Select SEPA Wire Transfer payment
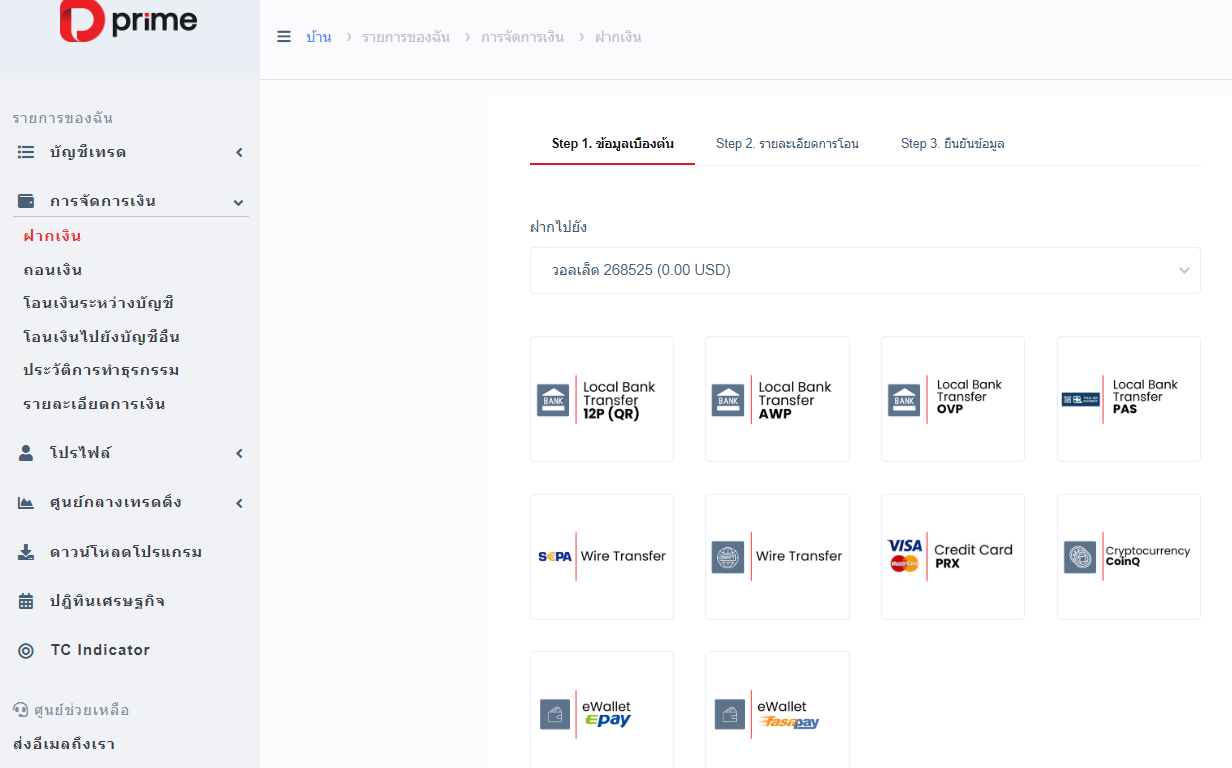Viewport: 1232px width, 768px height. tap(602, 556)
